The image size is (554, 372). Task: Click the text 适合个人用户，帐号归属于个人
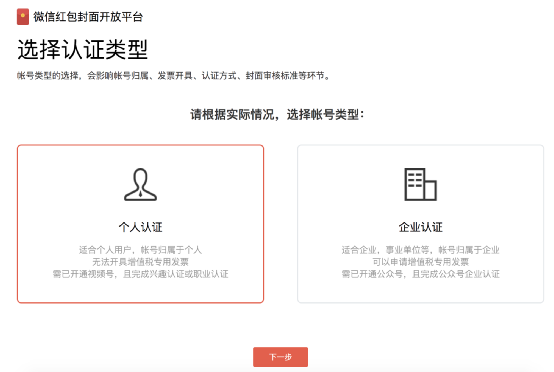140,250
